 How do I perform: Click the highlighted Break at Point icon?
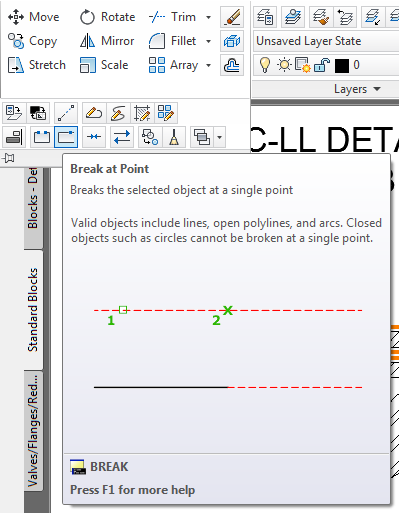click(x=66, y=137)
